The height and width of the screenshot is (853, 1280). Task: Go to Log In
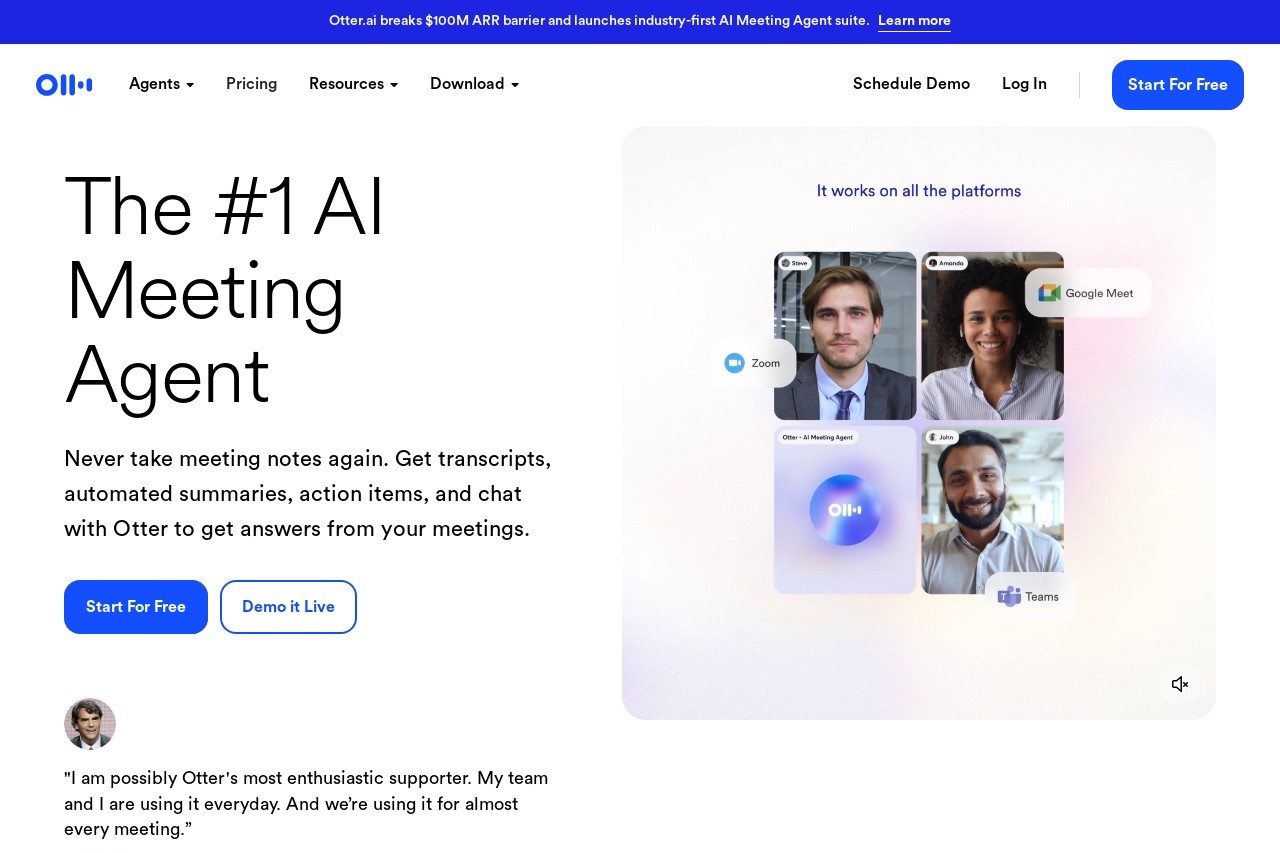1024,84
